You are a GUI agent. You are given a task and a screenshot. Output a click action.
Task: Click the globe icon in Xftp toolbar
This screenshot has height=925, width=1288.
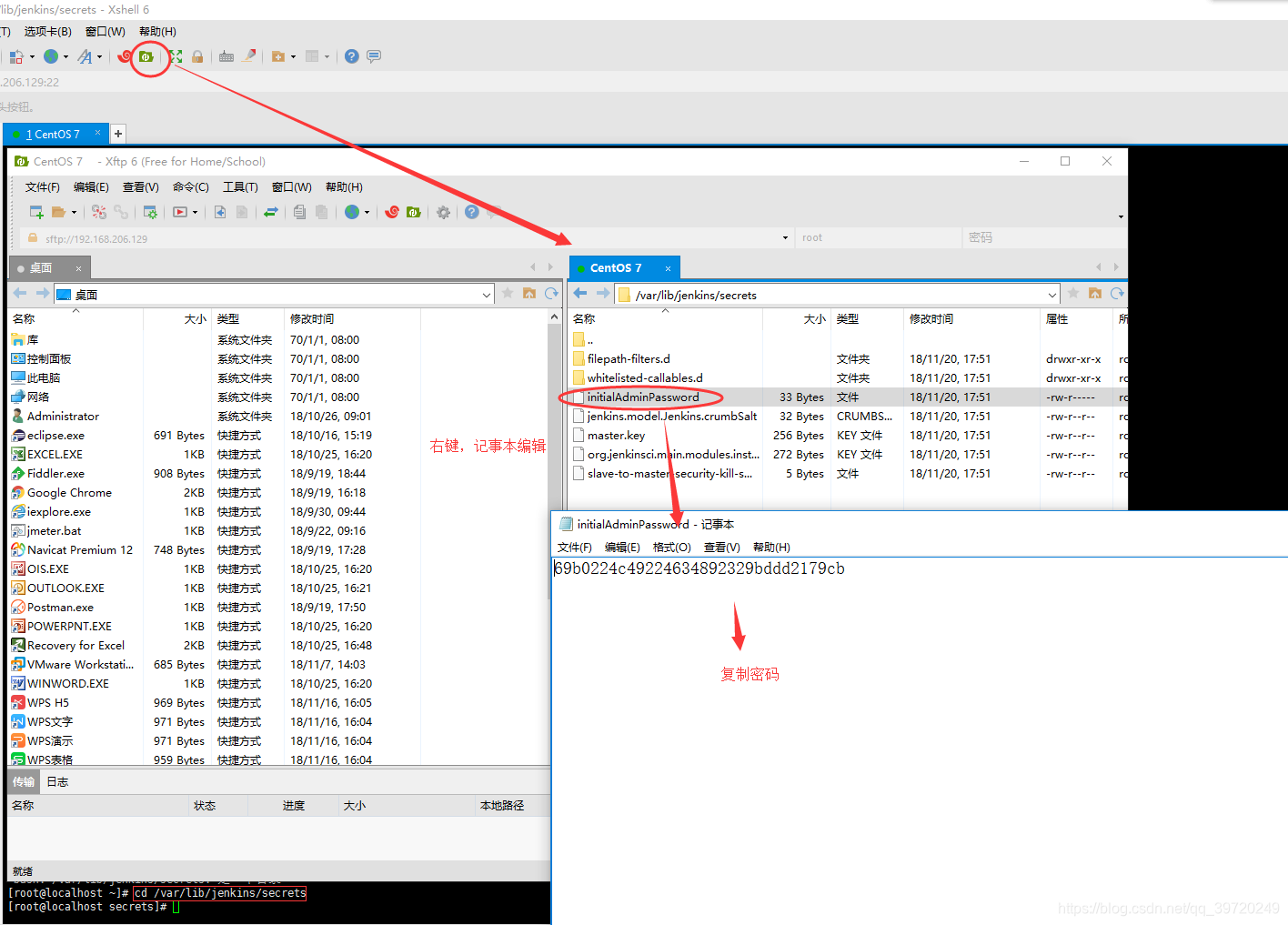pyautogui.click(x=352, y=212)
